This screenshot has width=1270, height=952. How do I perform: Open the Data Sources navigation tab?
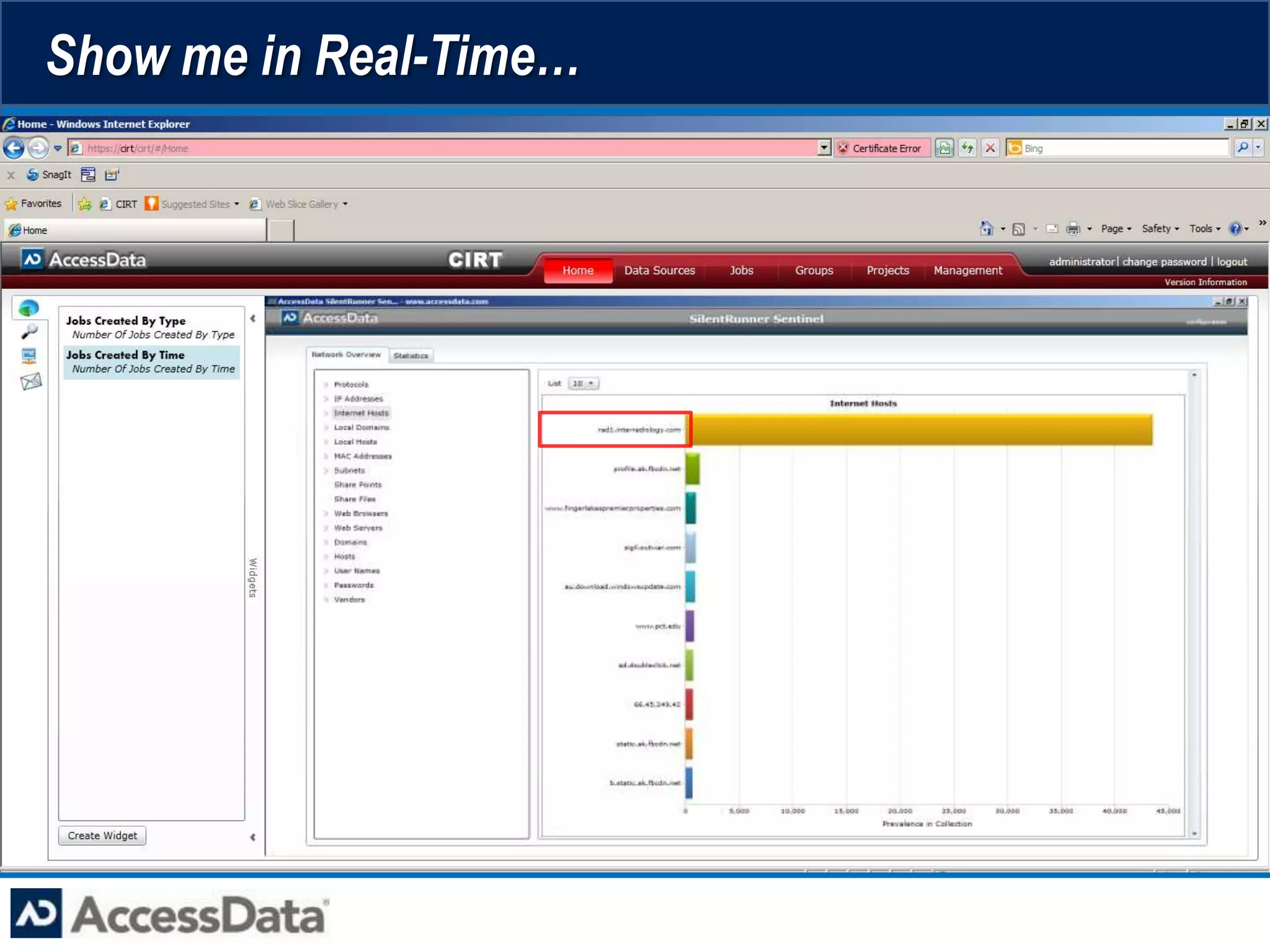[x=660, y=270]
